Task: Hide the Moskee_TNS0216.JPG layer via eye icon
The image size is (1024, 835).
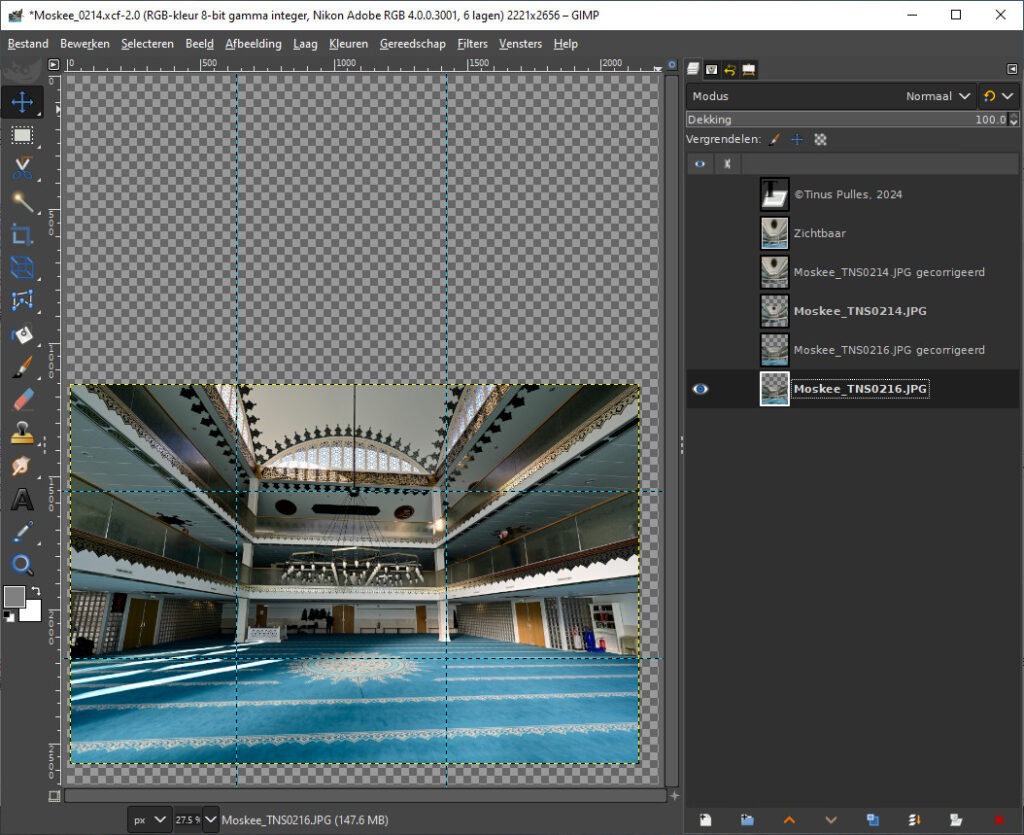Action: coord(700,389)
